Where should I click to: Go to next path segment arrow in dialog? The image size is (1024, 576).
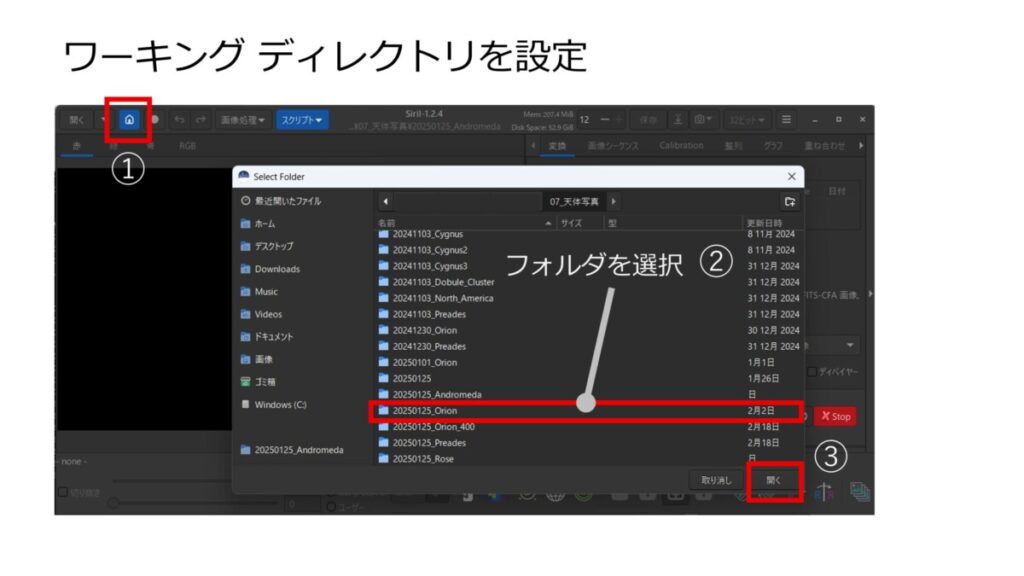pos(613,201)
